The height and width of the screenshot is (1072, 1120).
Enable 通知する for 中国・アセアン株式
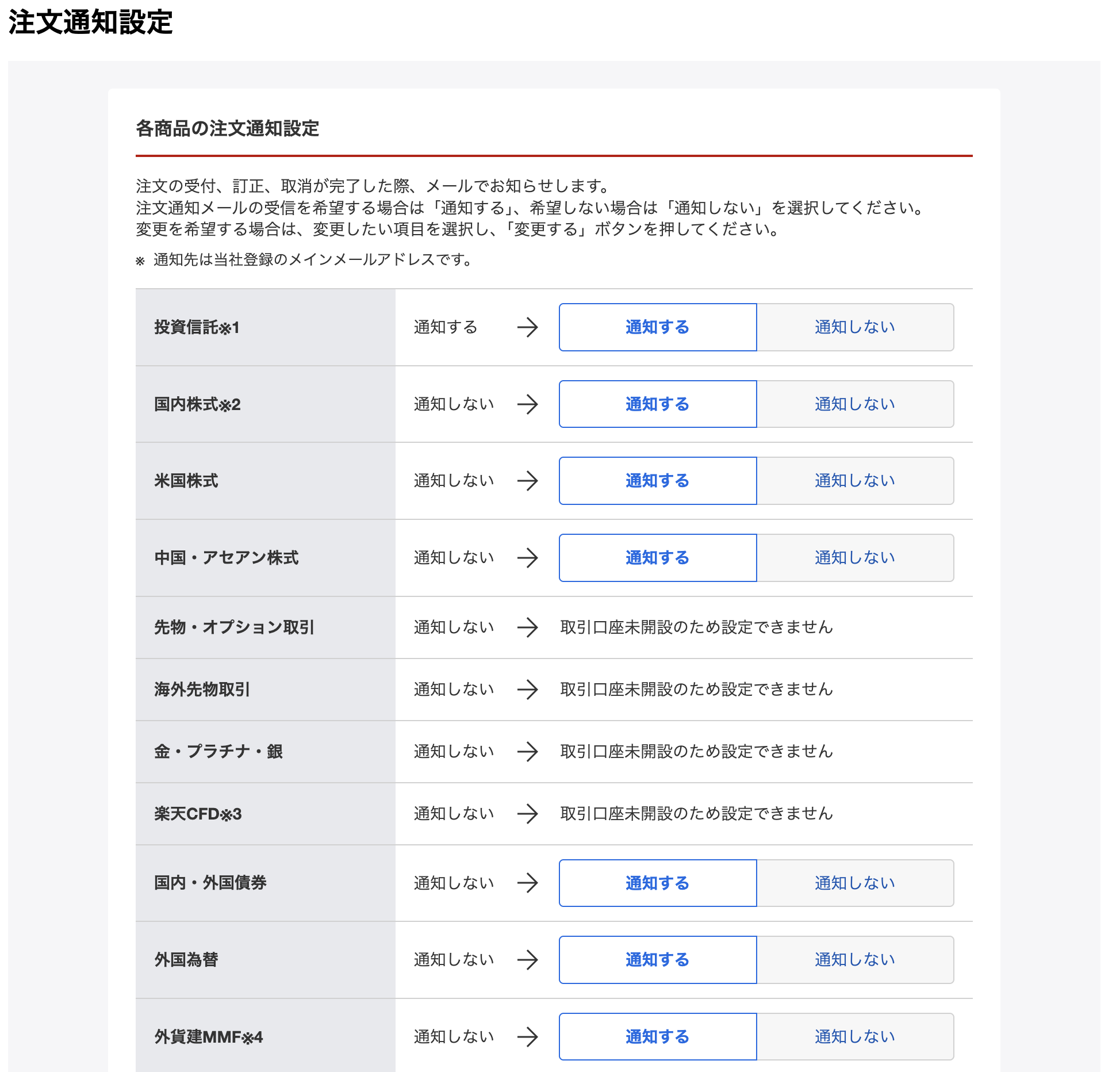tap(658, 558)
